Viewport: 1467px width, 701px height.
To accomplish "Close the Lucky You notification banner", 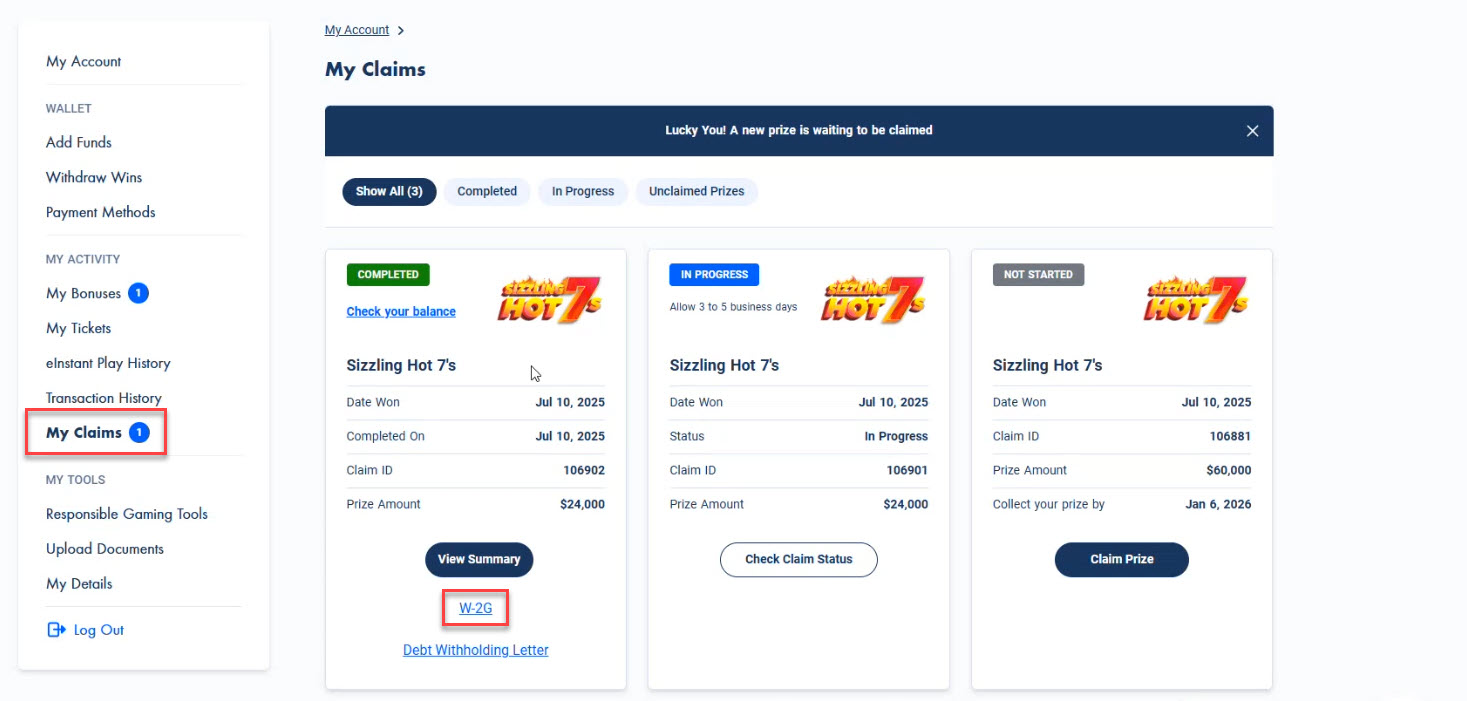I will [x=1252, y=131].
